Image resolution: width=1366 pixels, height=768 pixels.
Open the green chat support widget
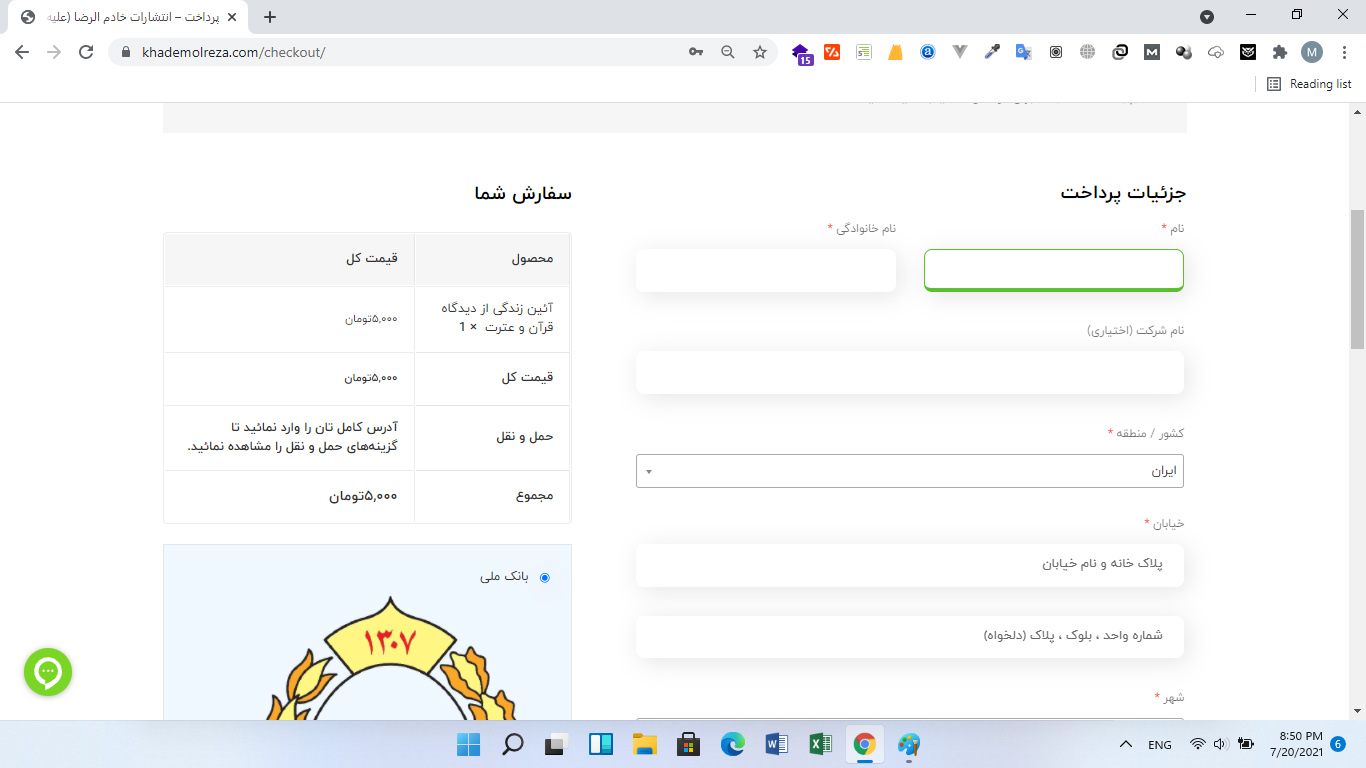coord(47,672)
